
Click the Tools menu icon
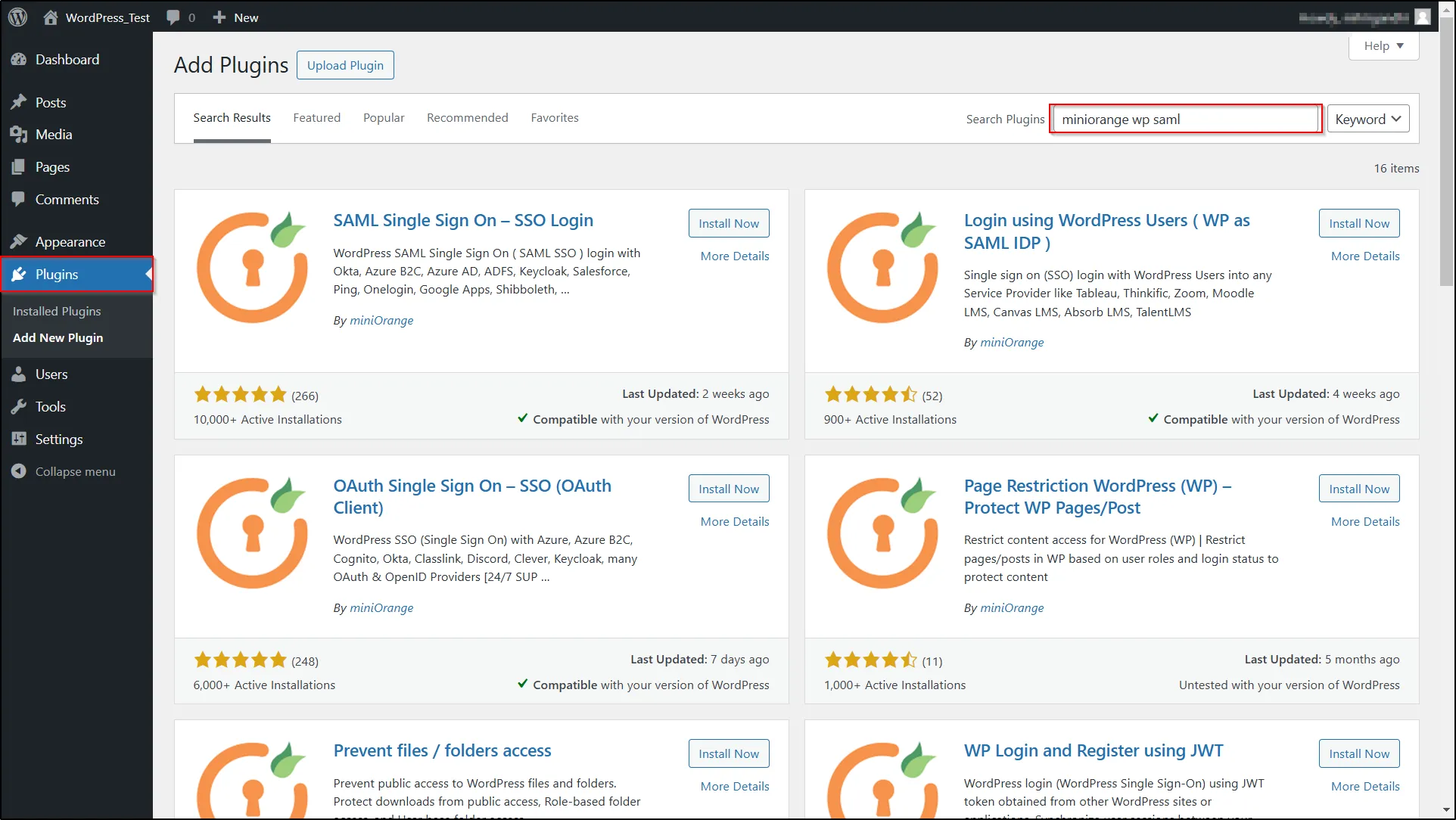(x=20, y=406)
